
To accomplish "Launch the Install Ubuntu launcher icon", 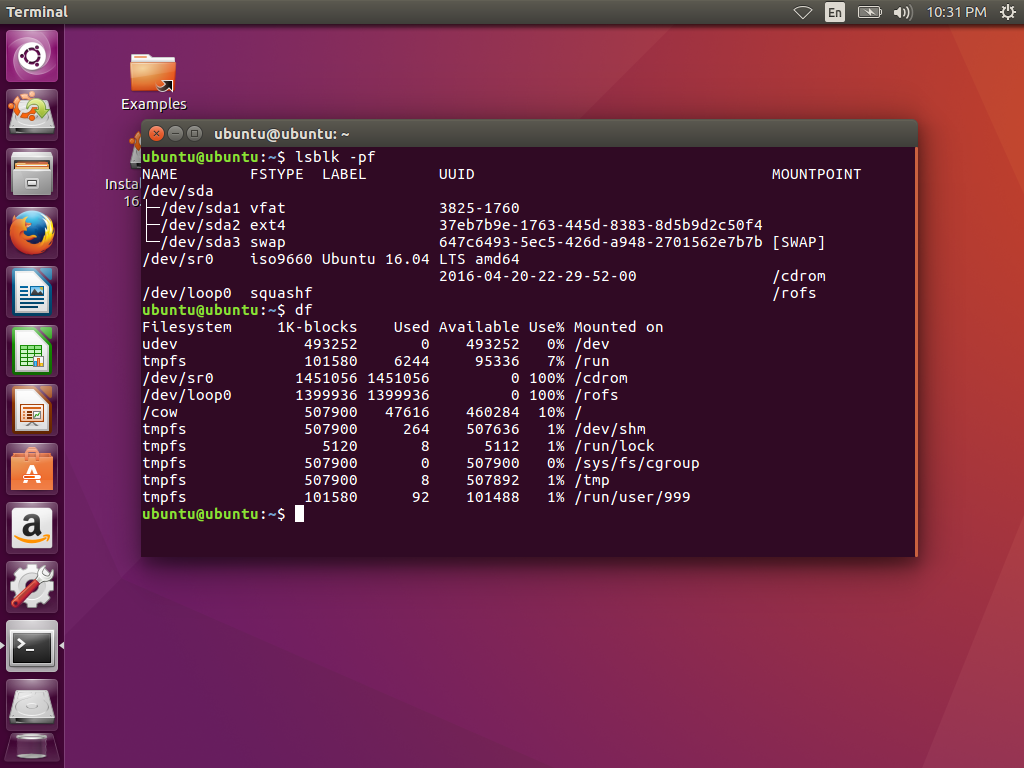I will click(32, 115).
